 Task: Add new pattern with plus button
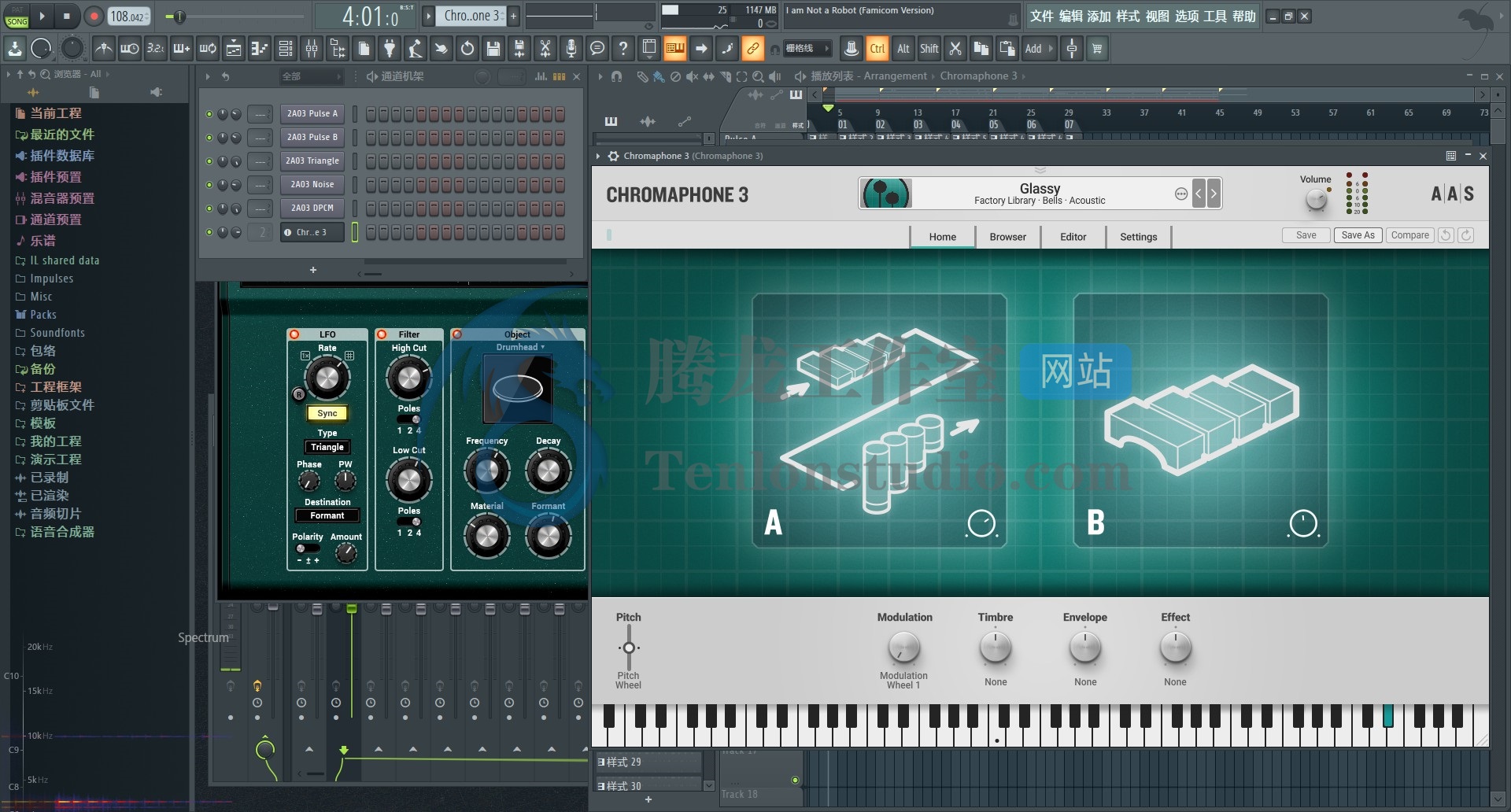click(x=514, y=16)
